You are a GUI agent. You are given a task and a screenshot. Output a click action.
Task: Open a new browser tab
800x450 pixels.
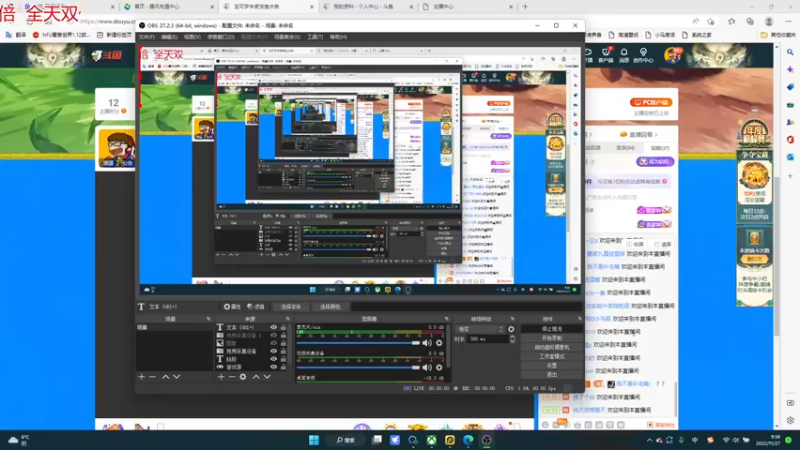coord(525,7)
